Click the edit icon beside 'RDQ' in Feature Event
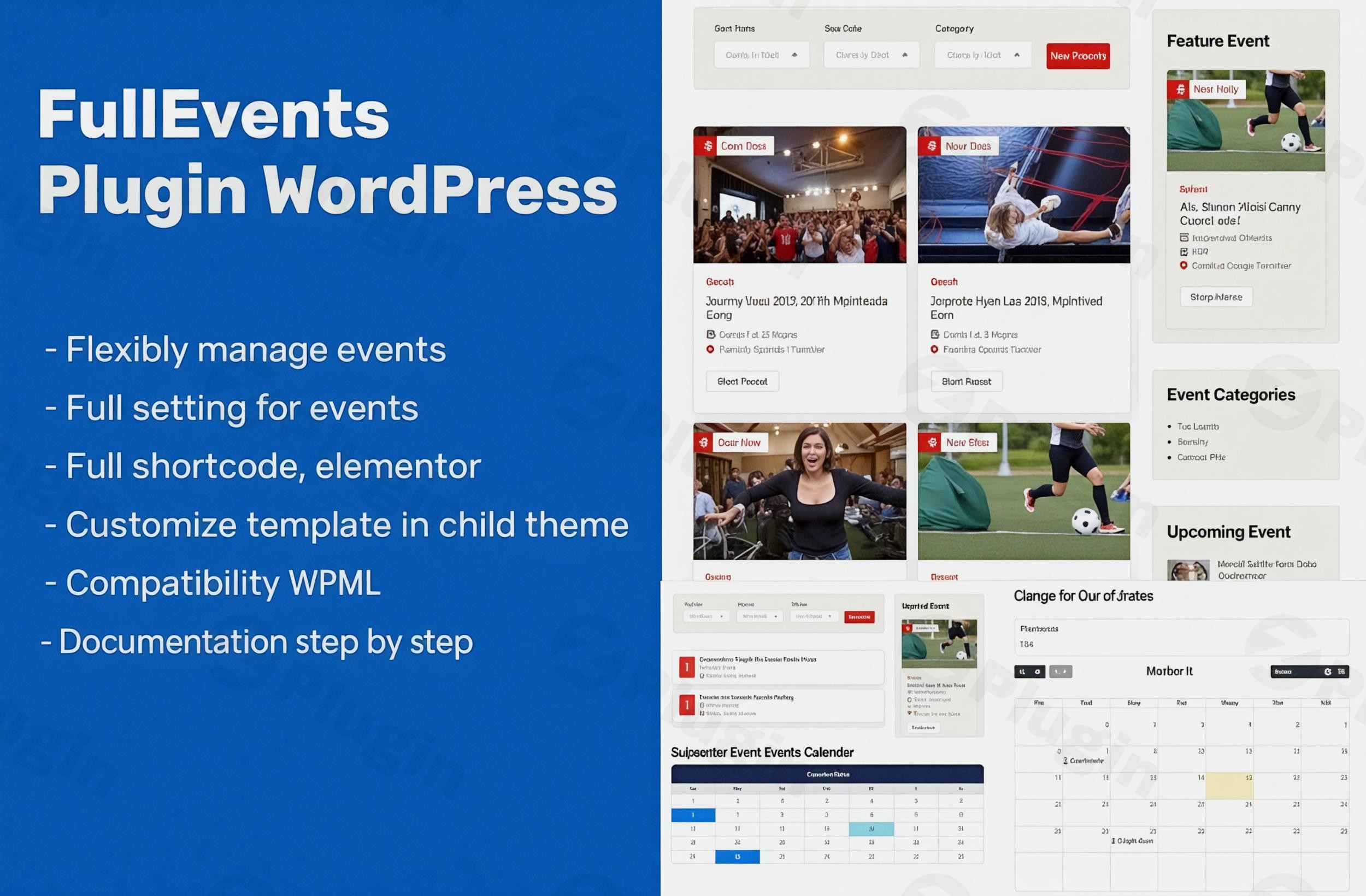Image resolution: width=1366 pixels, height=896 pixels. click(x=1184, y=251)
